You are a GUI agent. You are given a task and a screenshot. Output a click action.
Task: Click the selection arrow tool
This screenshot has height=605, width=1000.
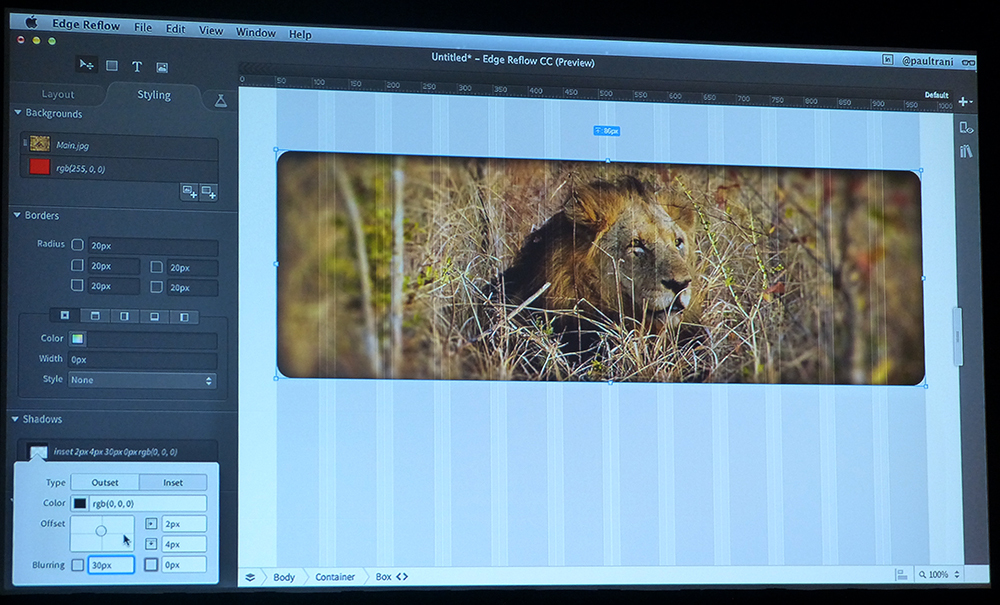(87, 65)
